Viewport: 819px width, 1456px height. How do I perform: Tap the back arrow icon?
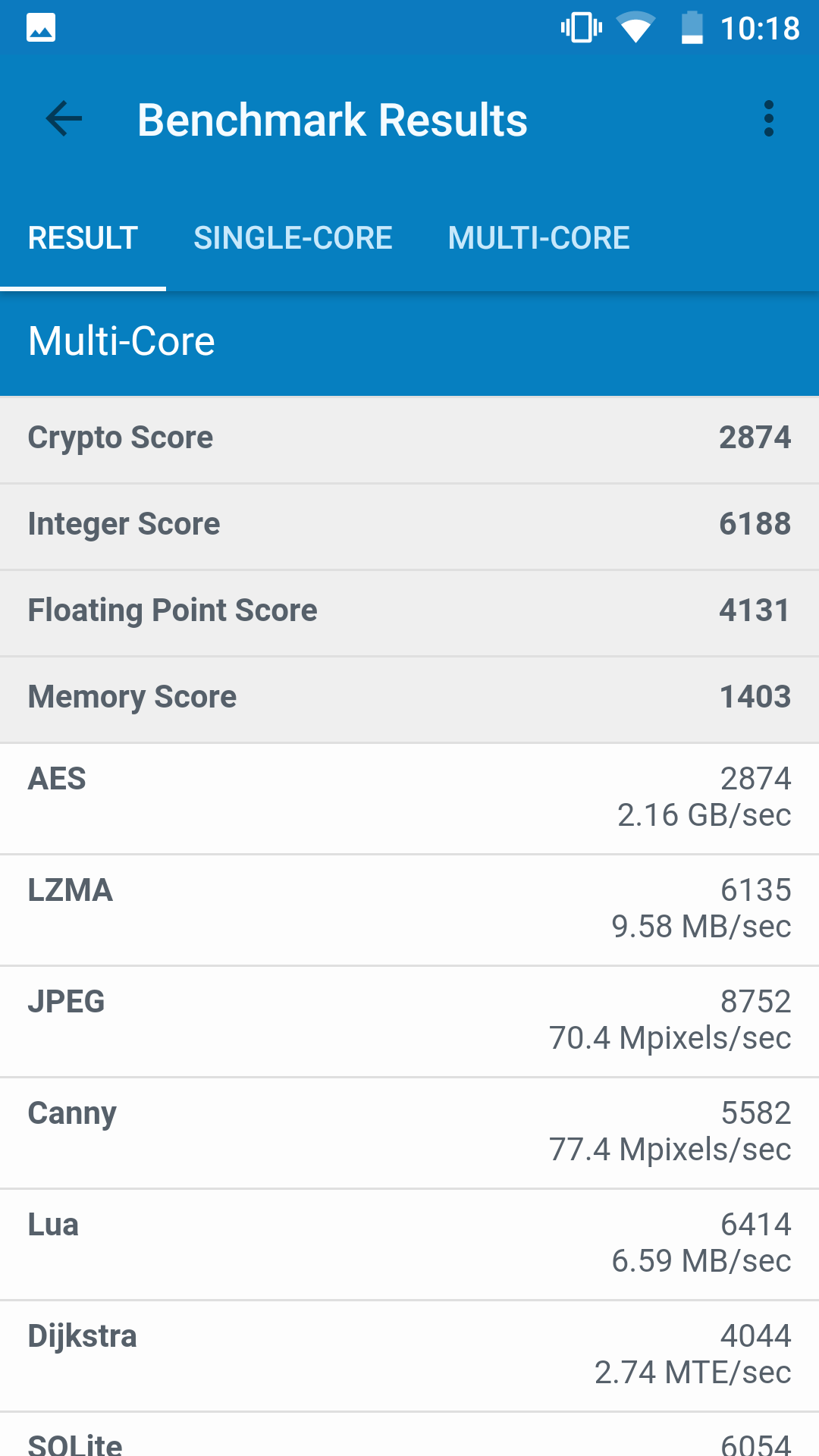pyautogui.click(x=64, y=119)
